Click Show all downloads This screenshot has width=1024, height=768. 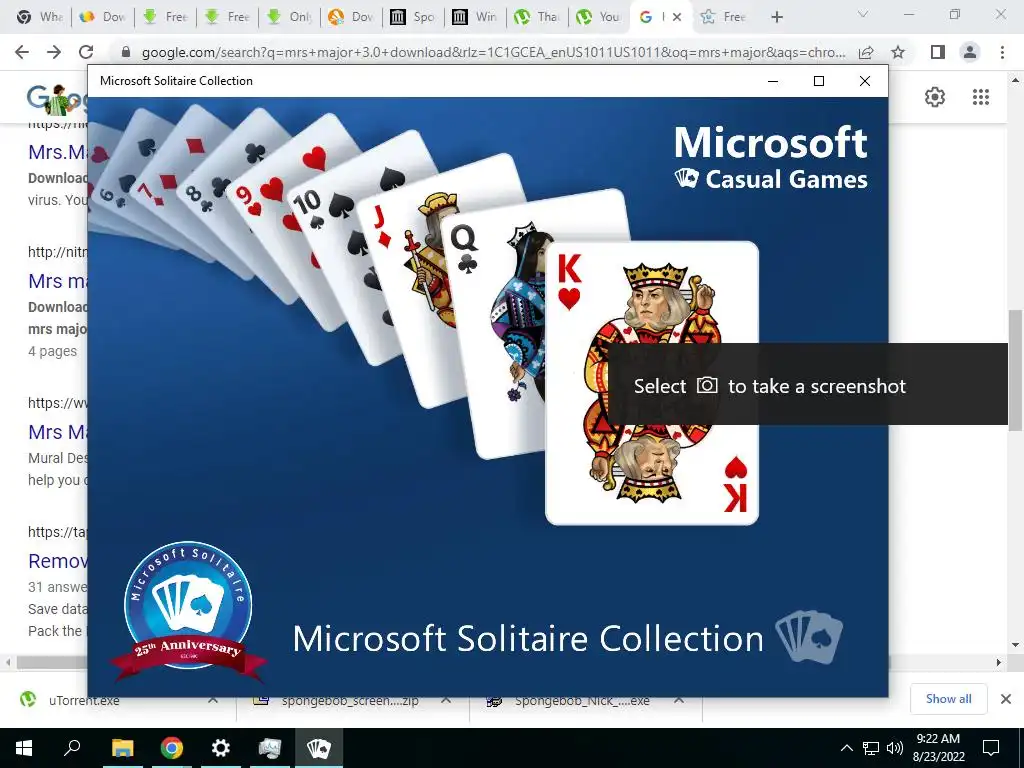(948, 699)
